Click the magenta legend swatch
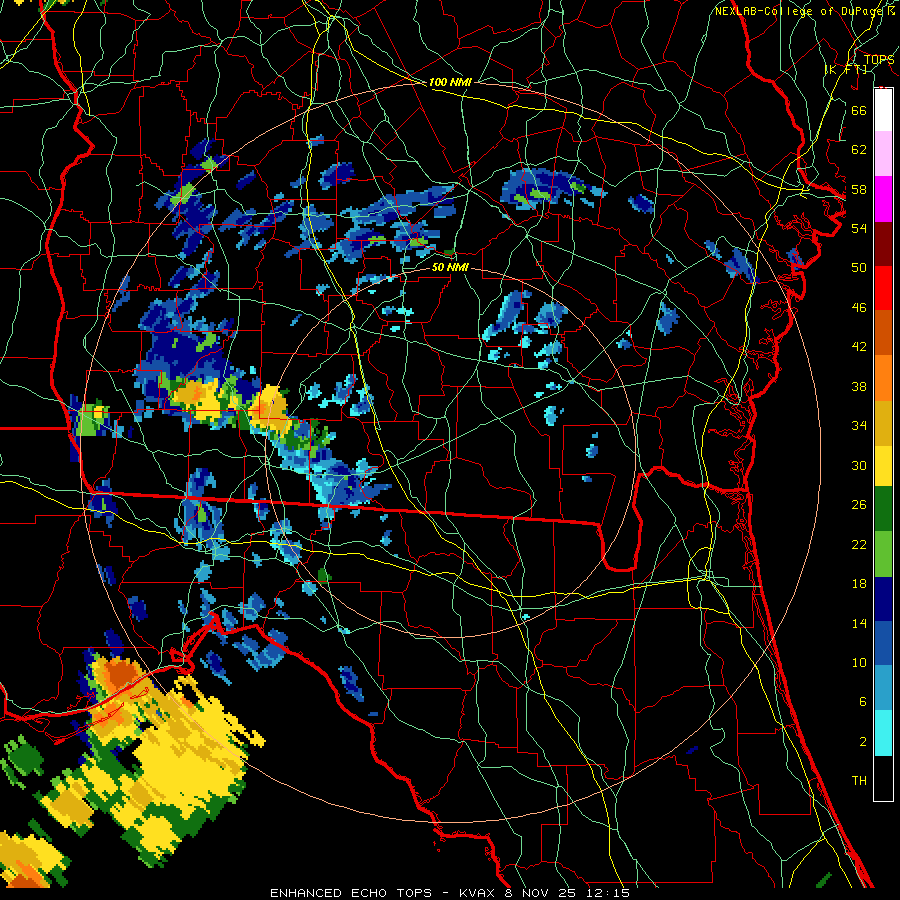 click(883, 199)
